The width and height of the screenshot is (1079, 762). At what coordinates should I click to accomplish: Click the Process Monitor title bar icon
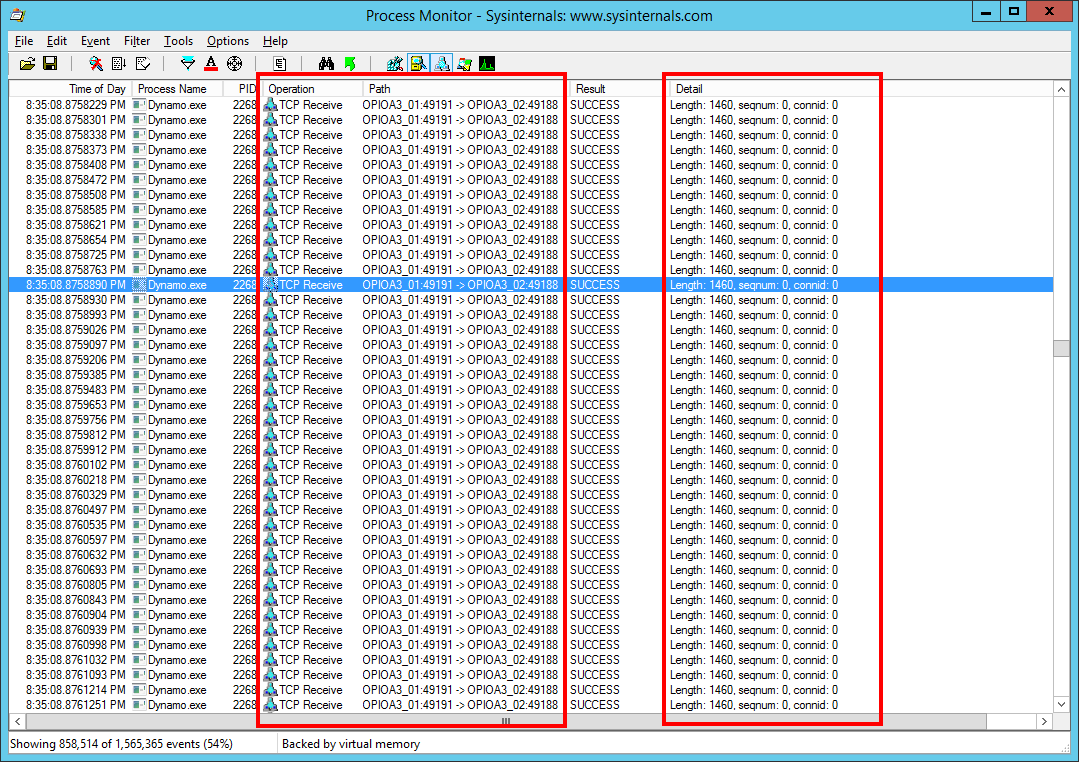coord(17,15)
